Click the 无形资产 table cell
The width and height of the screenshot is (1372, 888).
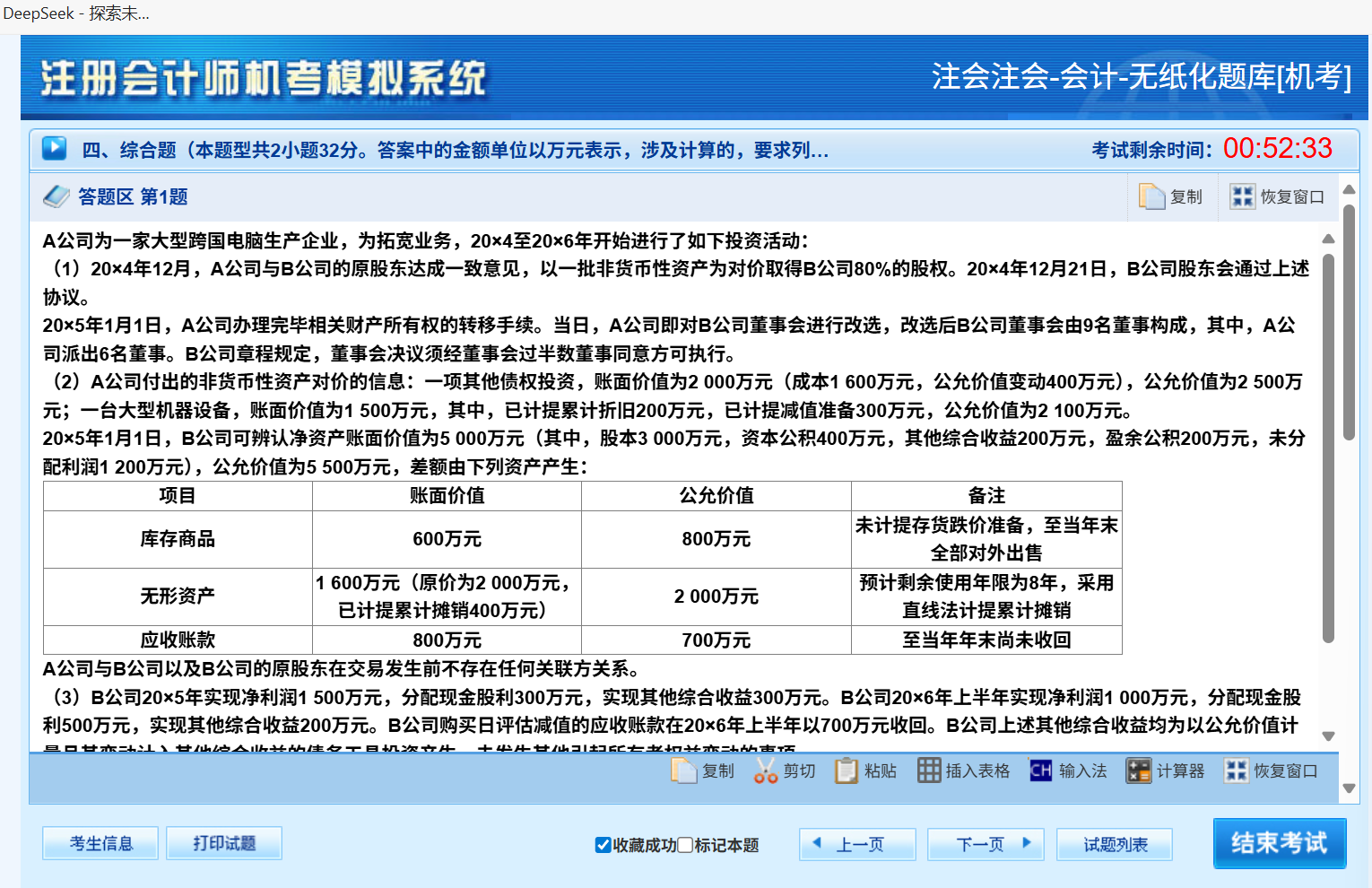(178, 596)
